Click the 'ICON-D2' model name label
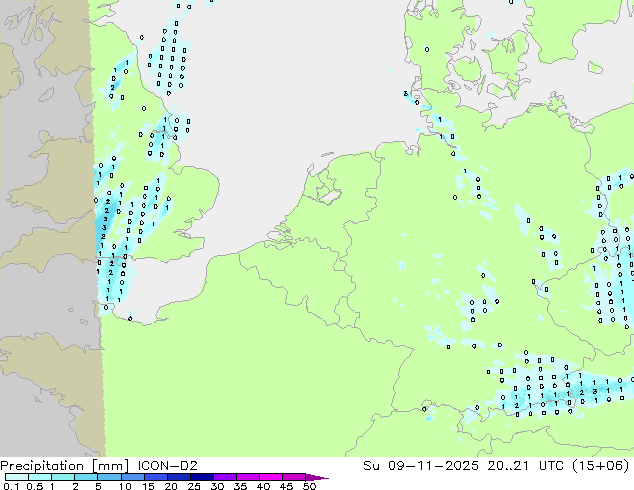Screen dimensions: 634x490 167,466
